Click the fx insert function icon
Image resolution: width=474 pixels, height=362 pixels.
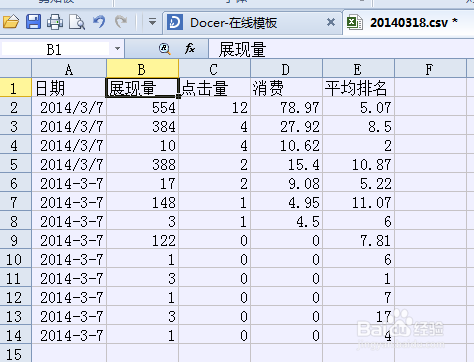[x=190, y=49]
